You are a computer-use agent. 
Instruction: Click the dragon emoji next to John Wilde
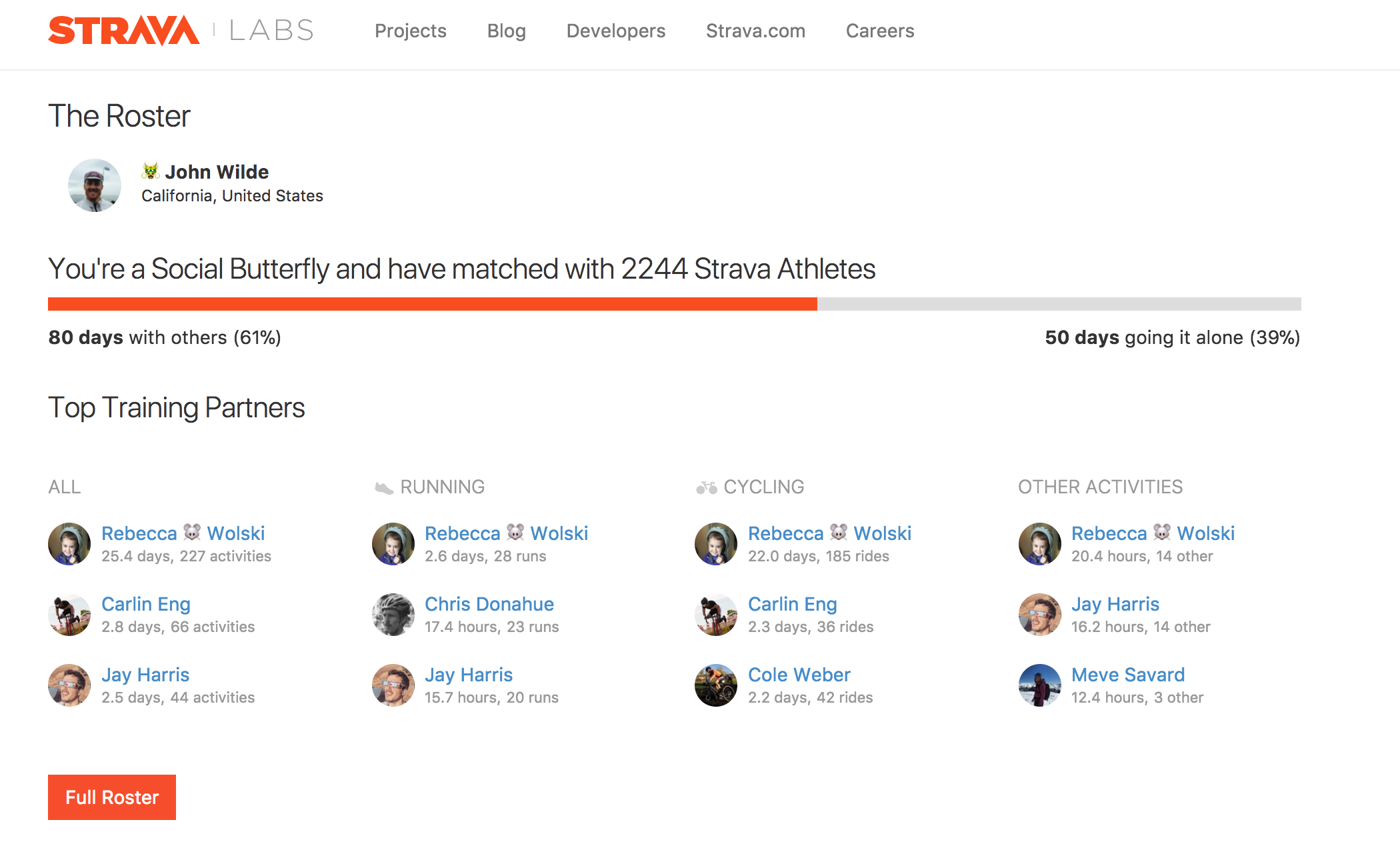[151, 171]
